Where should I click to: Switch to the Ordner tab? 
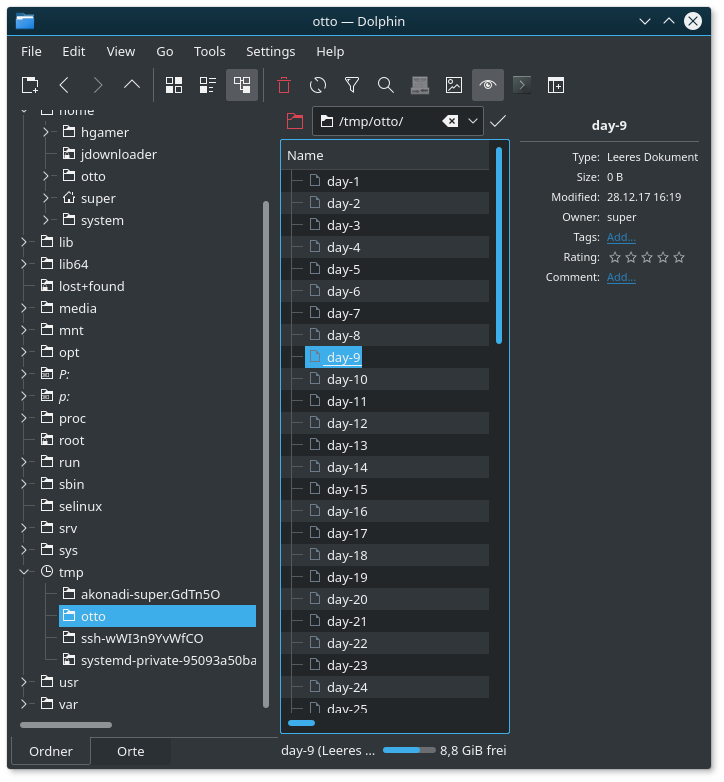coord(51,751)
